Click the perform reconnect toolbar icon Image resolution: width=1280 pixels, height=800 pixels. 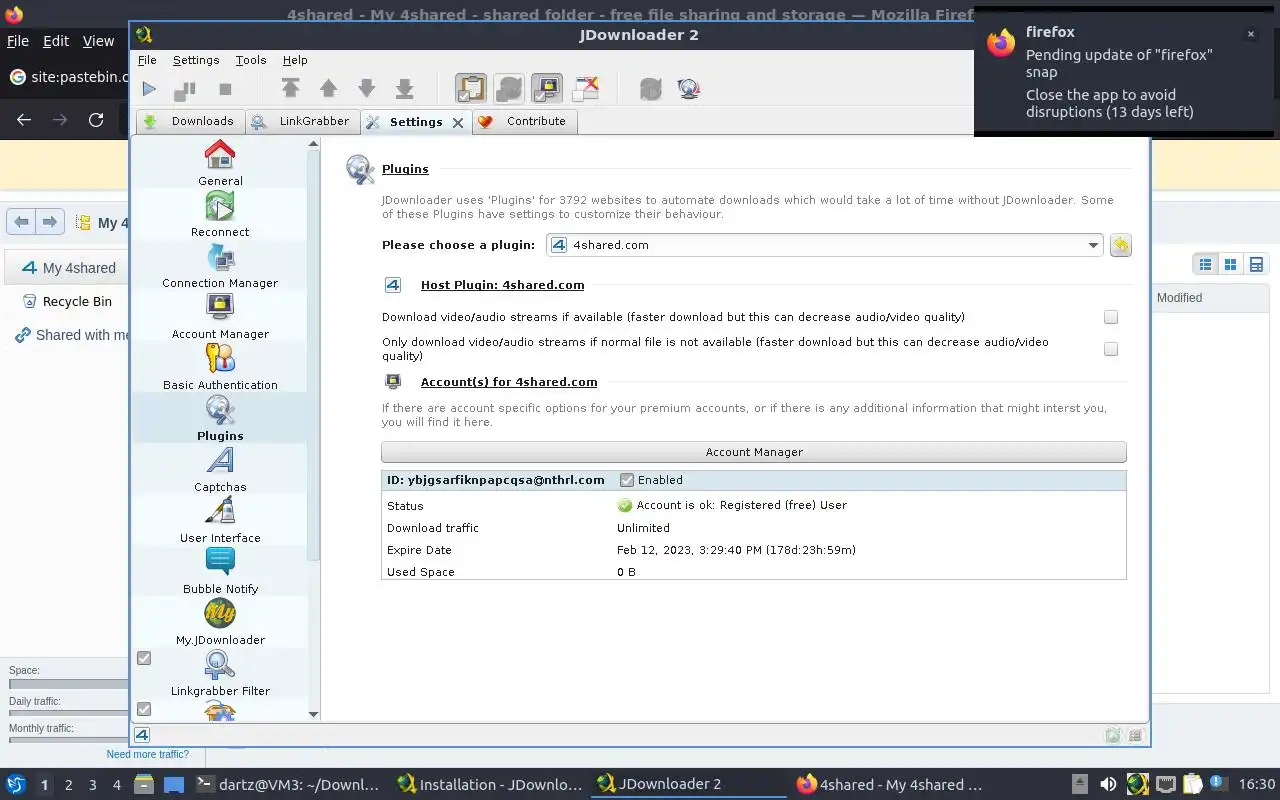pyautogui.click(x=651, y=89)
